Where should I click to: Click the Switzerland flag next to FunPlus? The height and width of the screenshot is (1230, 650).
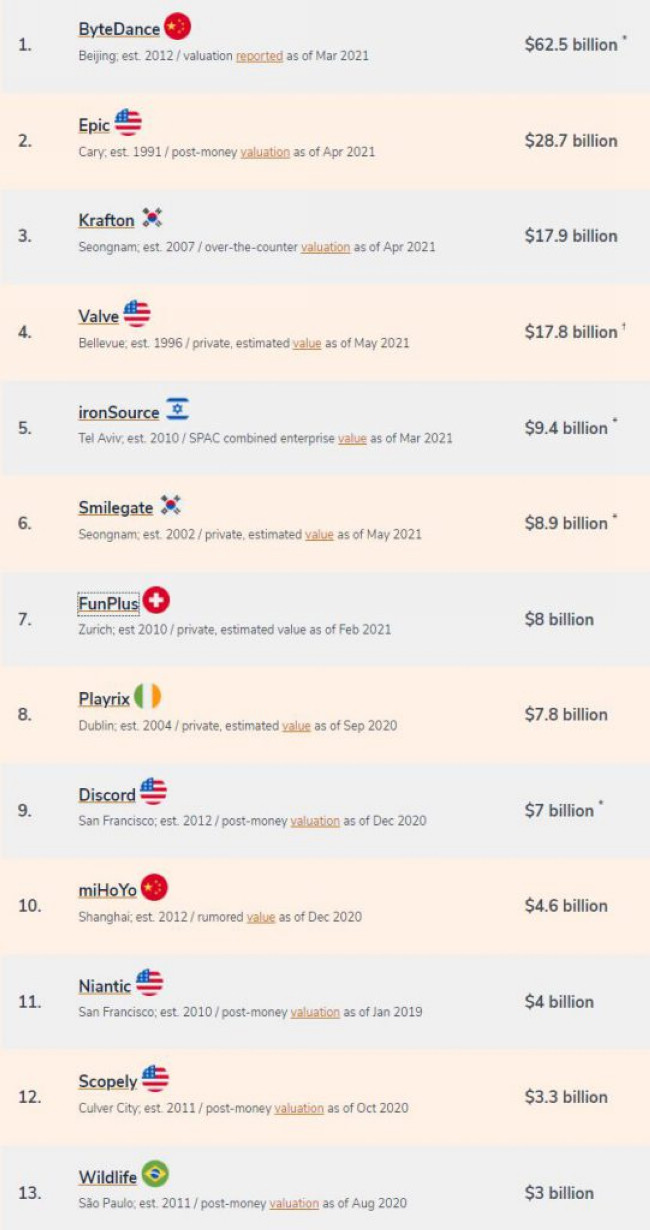[x=156, y=601]
